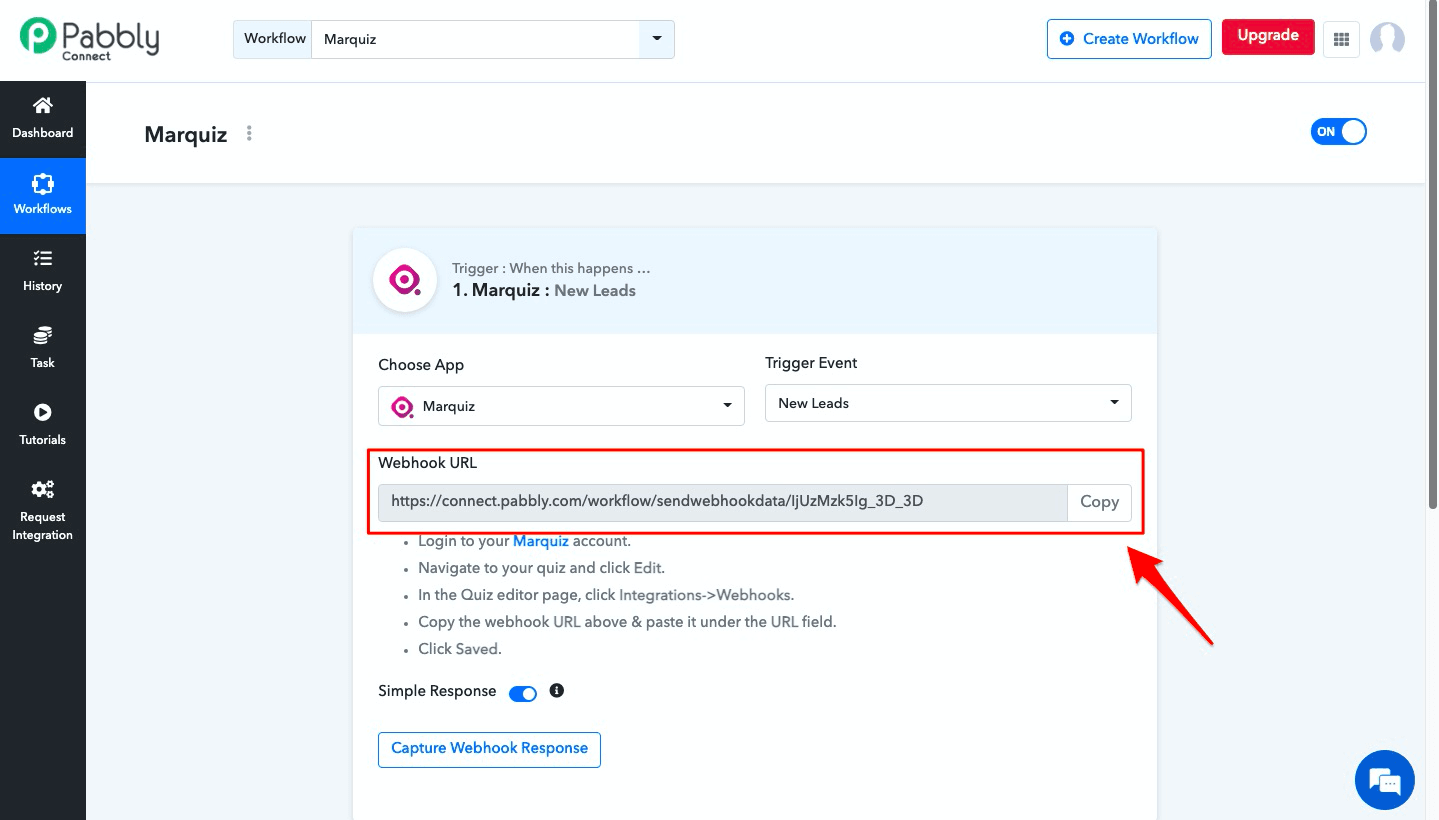Click the red Upgrade button
The height and width of the screenshot is (820, 1439).
point(1268,36)
